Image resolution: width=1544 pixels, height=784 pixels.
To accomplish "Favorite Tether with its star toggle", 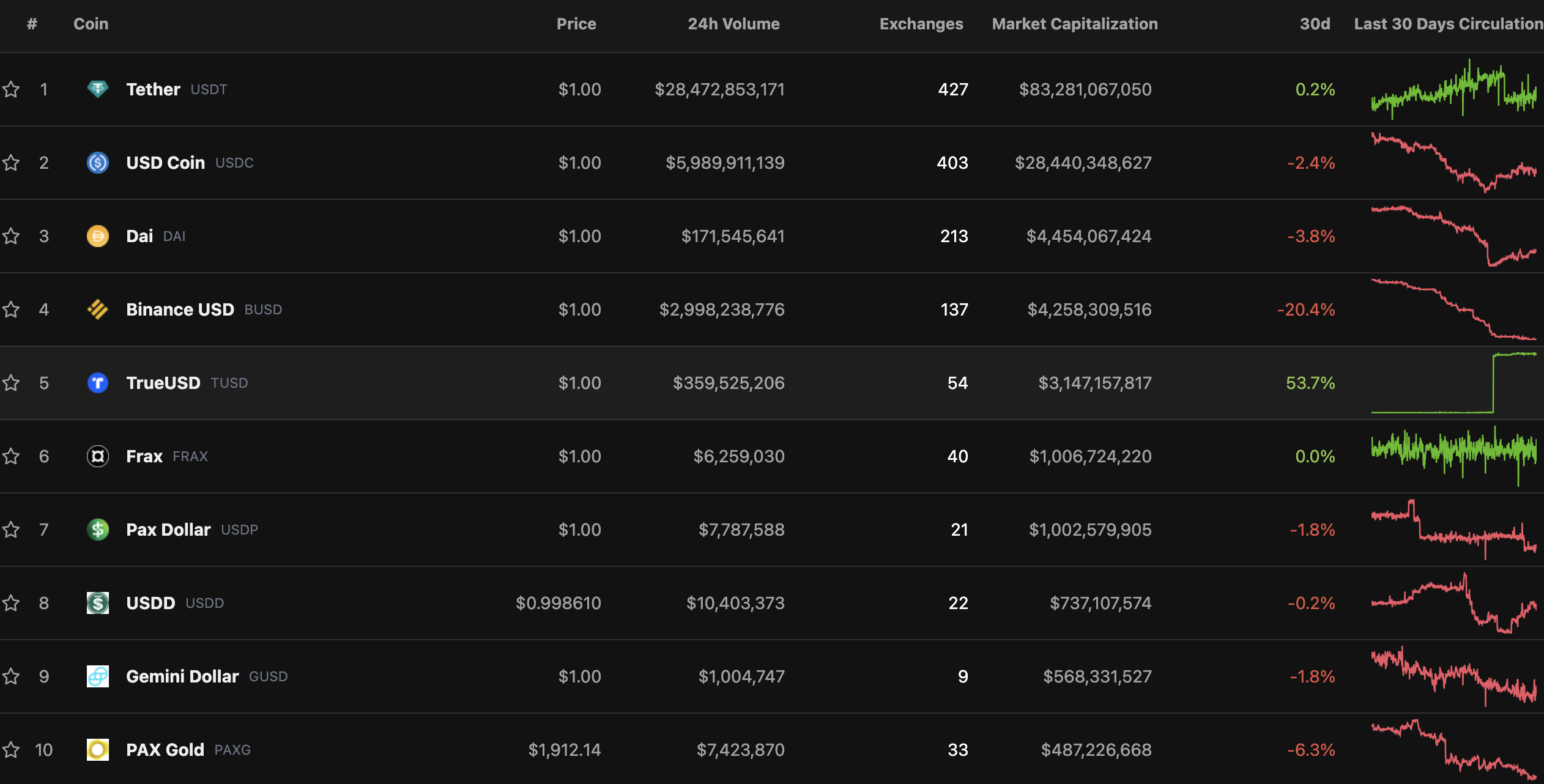I will pos(11,89).
